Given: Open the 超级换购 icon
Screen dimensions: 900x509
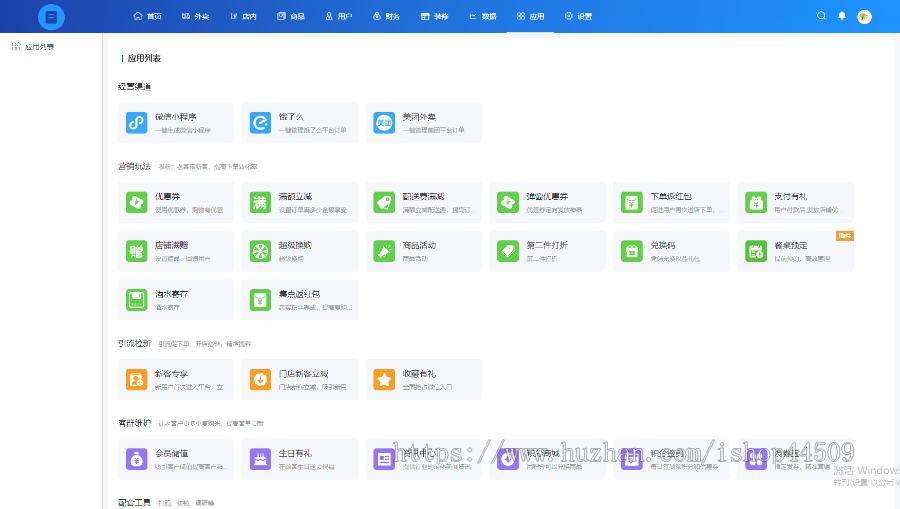Looking at the screenshot, I should (260, 251).
